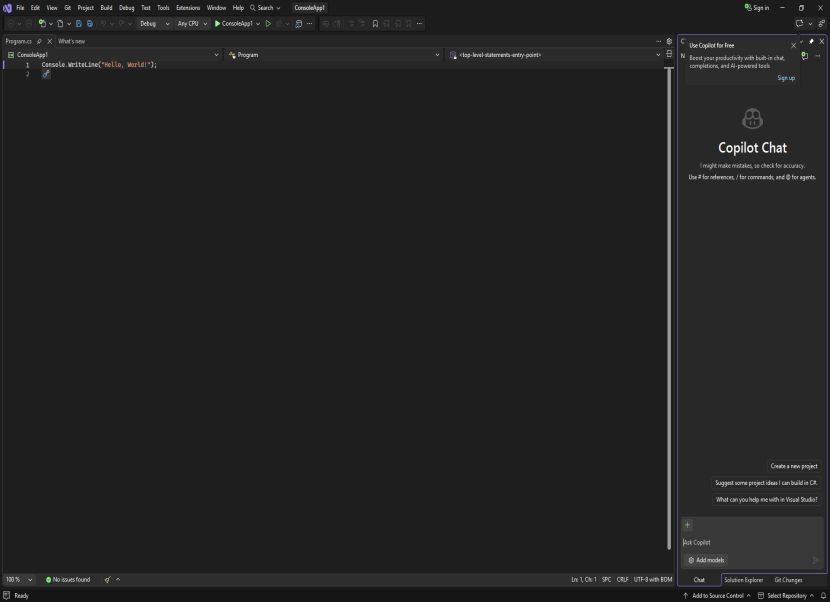Switch to the What's new tab
The image size is (830, 602).
(71, 41)
